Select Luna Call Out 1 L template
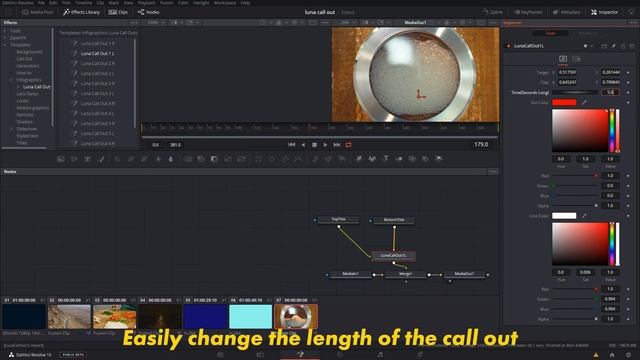Viewport: 640px width, 360px height. click(98, 53)
